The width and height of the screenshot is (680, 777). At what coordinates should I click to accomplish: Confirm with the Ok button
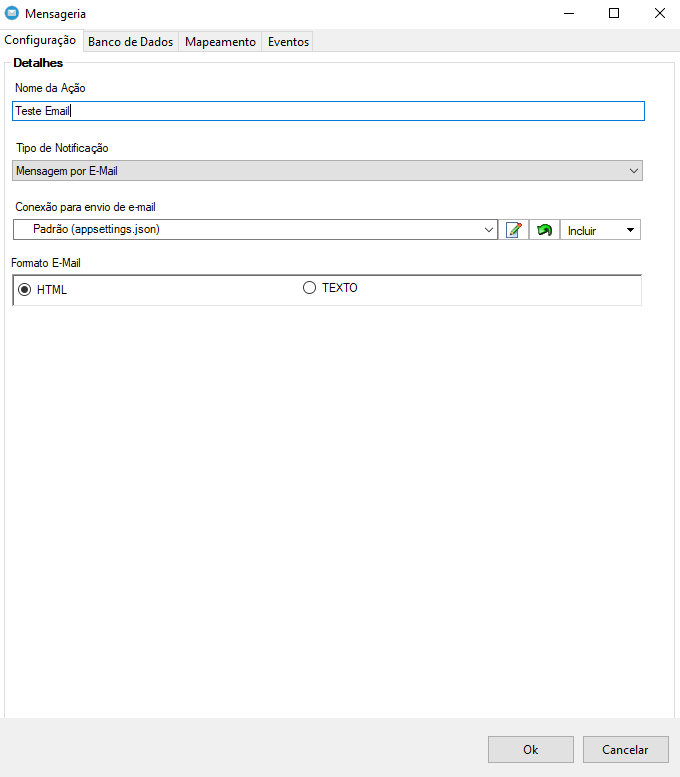pyautogui.click(x=531, y=749)
